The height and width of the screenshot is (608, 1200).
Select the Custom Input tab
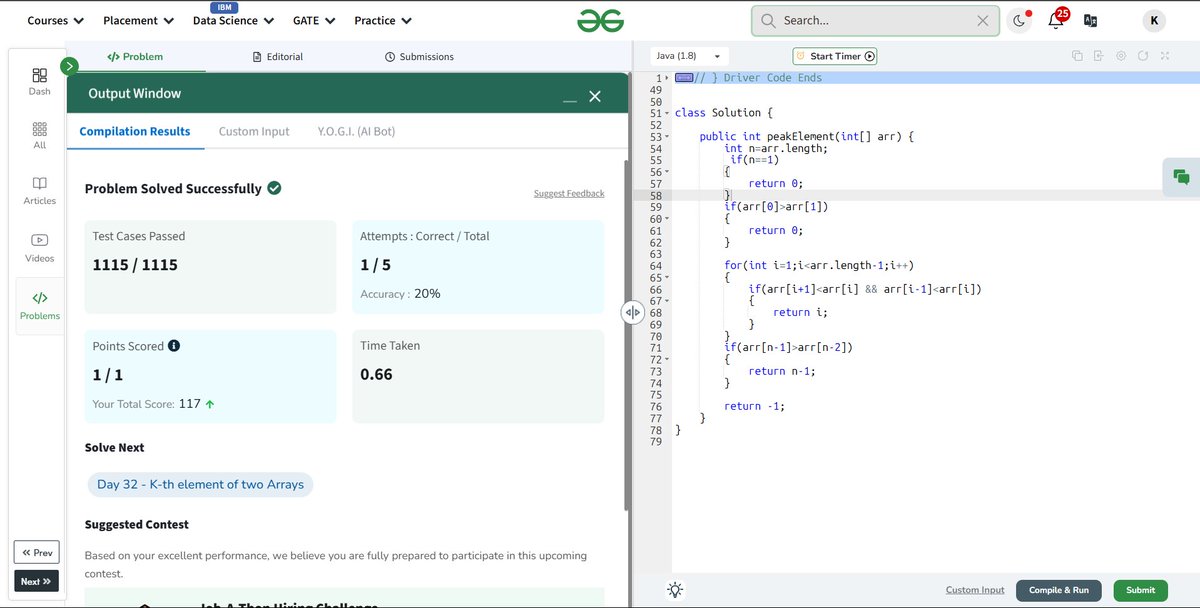coord(254,131)
